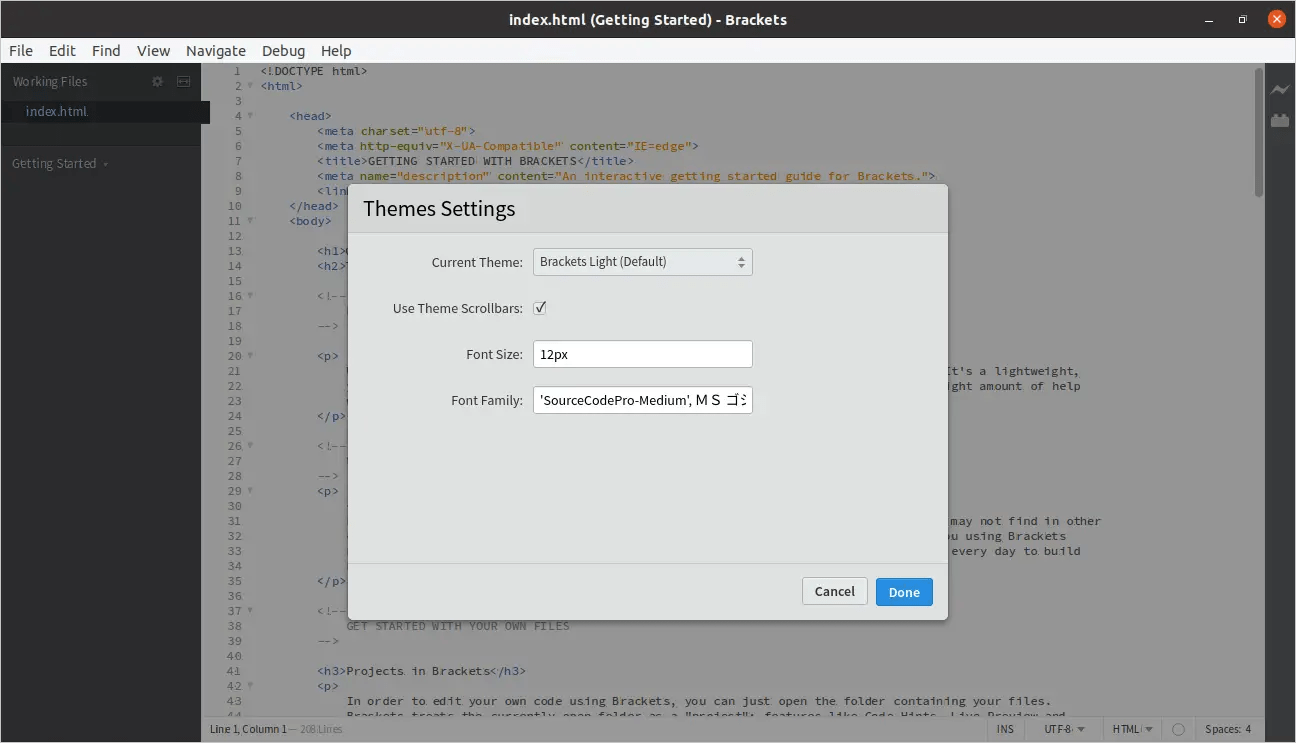Collapse the code fold arrow on line 20
The width and height of the screenshot is (1296, 743).
pyautogui.click(x=249, y=355)
